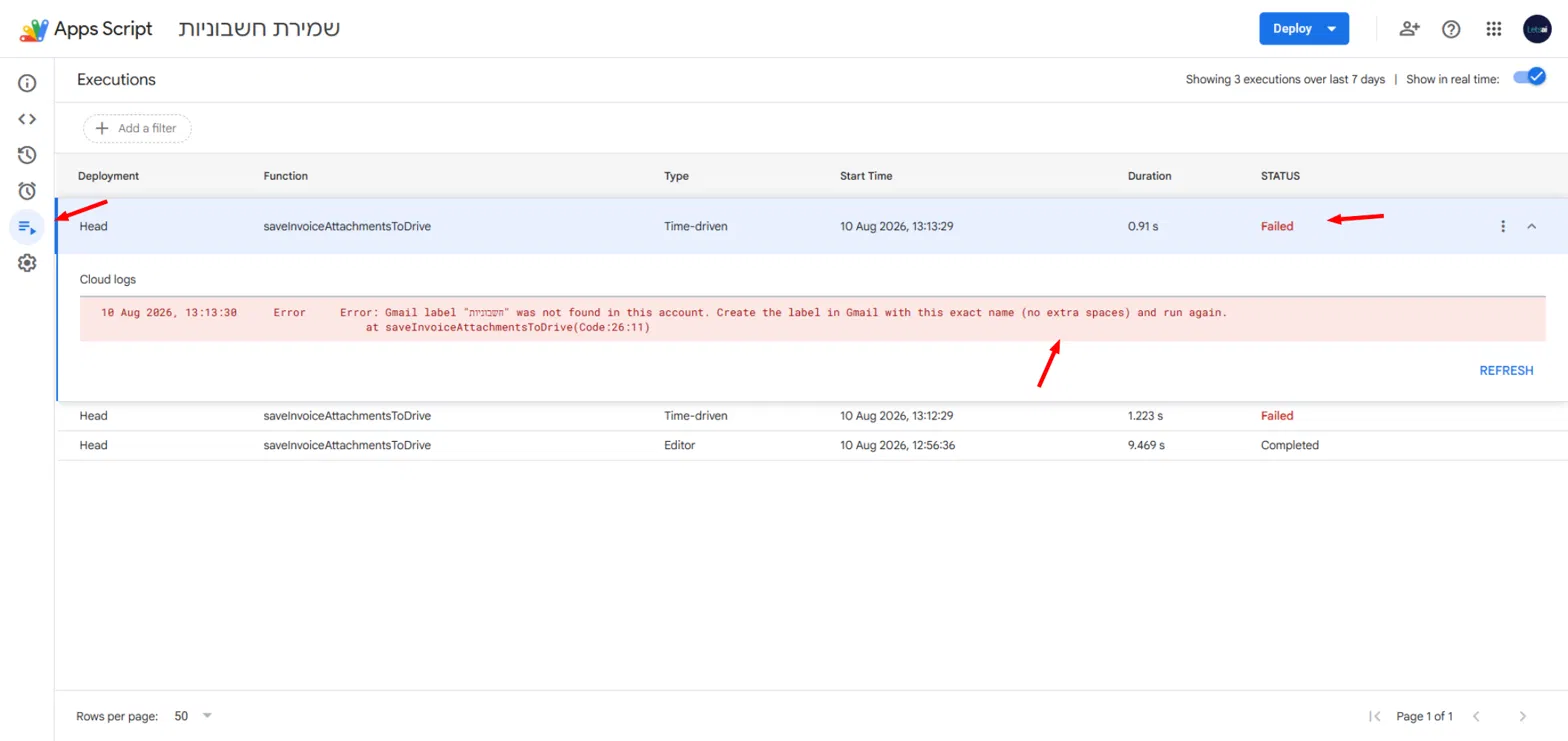1568x741 pixels.
Task: Click the Deployment column header
Action: pyautogui.click(x=109, y=176)
